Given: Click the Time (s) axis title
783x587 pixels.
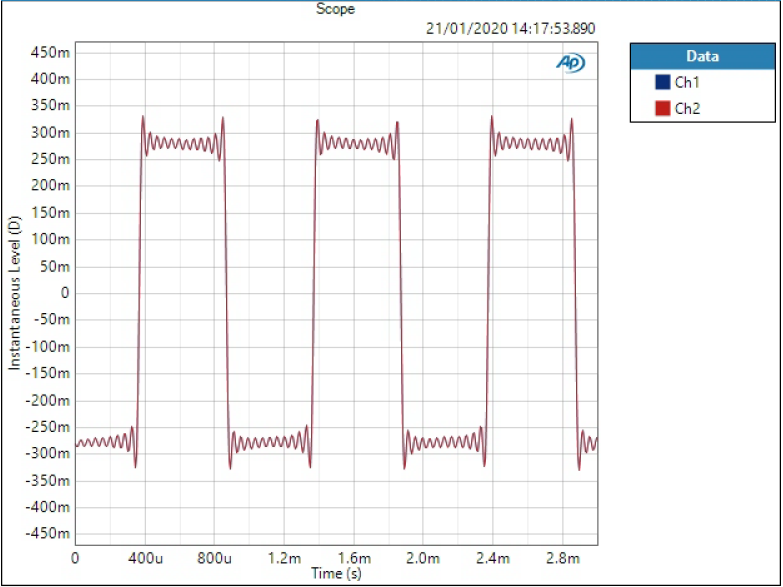Looking at the screenshot, I should 336,573.
